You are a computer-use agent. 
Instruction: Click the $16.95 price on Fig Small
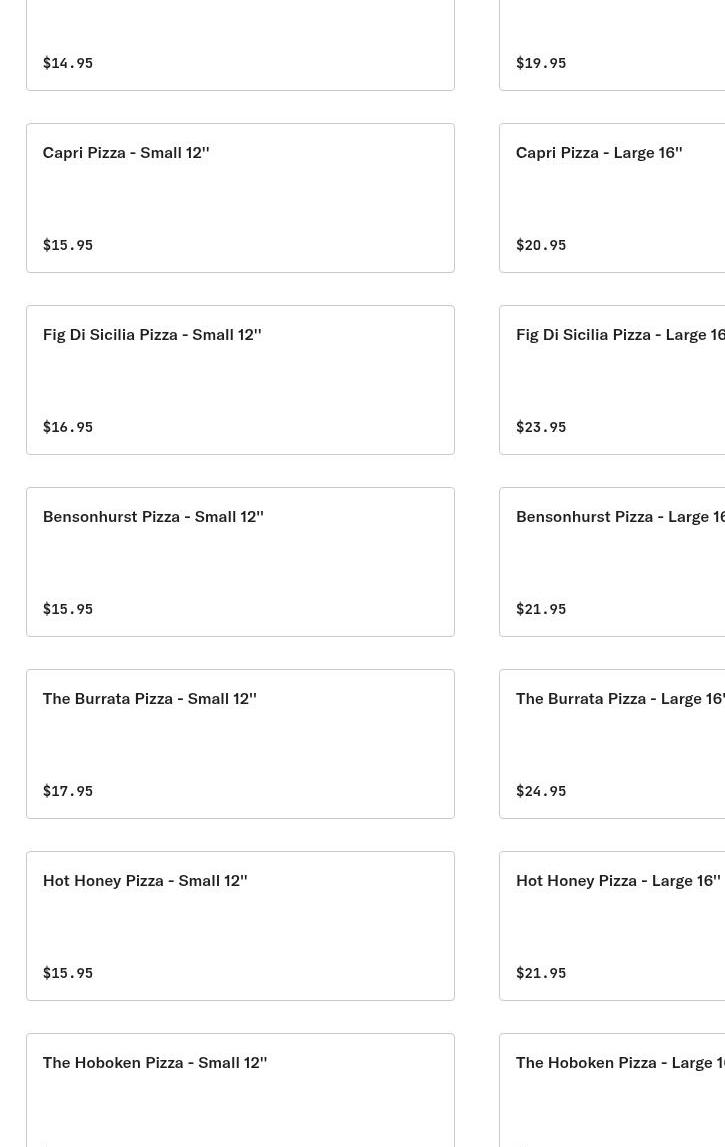[68, 427]
